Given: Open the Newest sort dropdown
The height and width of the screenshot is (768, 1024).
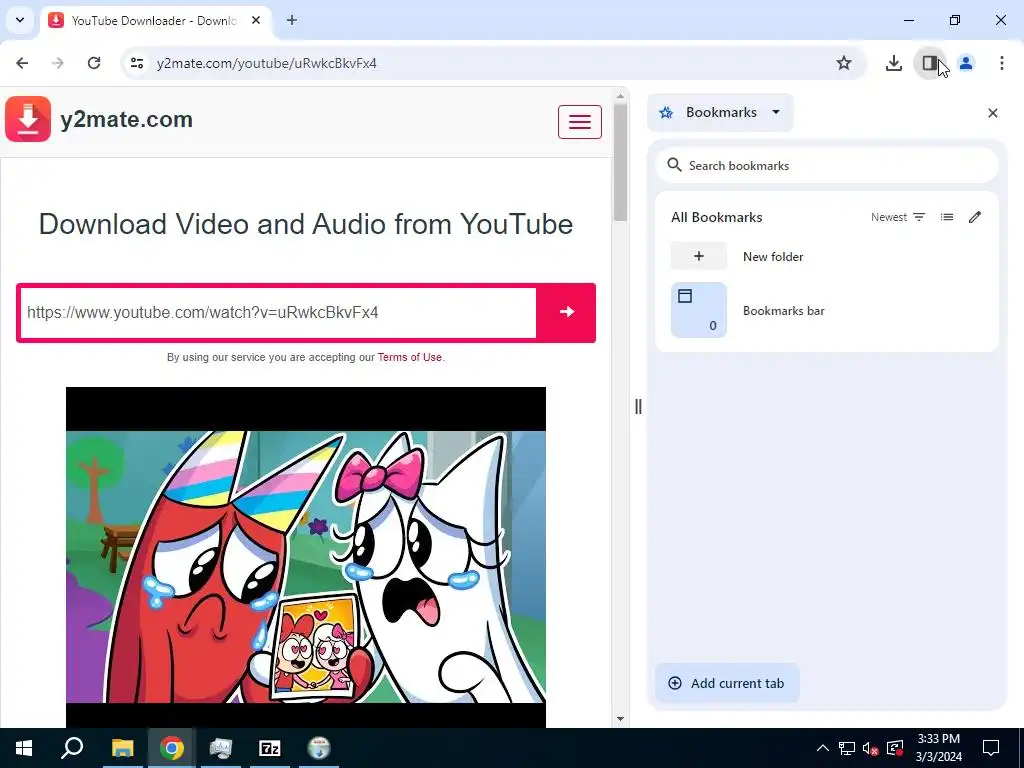Looking at the screenshot, I should (x=898, y=217).
